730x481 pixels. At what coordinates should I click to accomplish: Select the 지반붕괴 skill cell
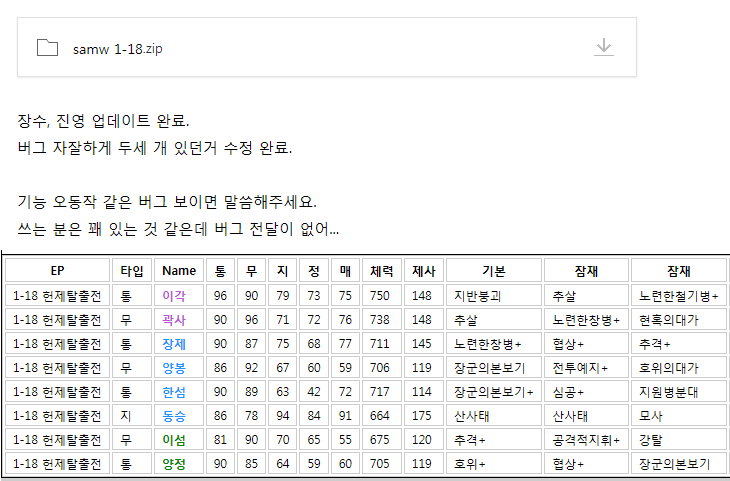coord(494,296)
